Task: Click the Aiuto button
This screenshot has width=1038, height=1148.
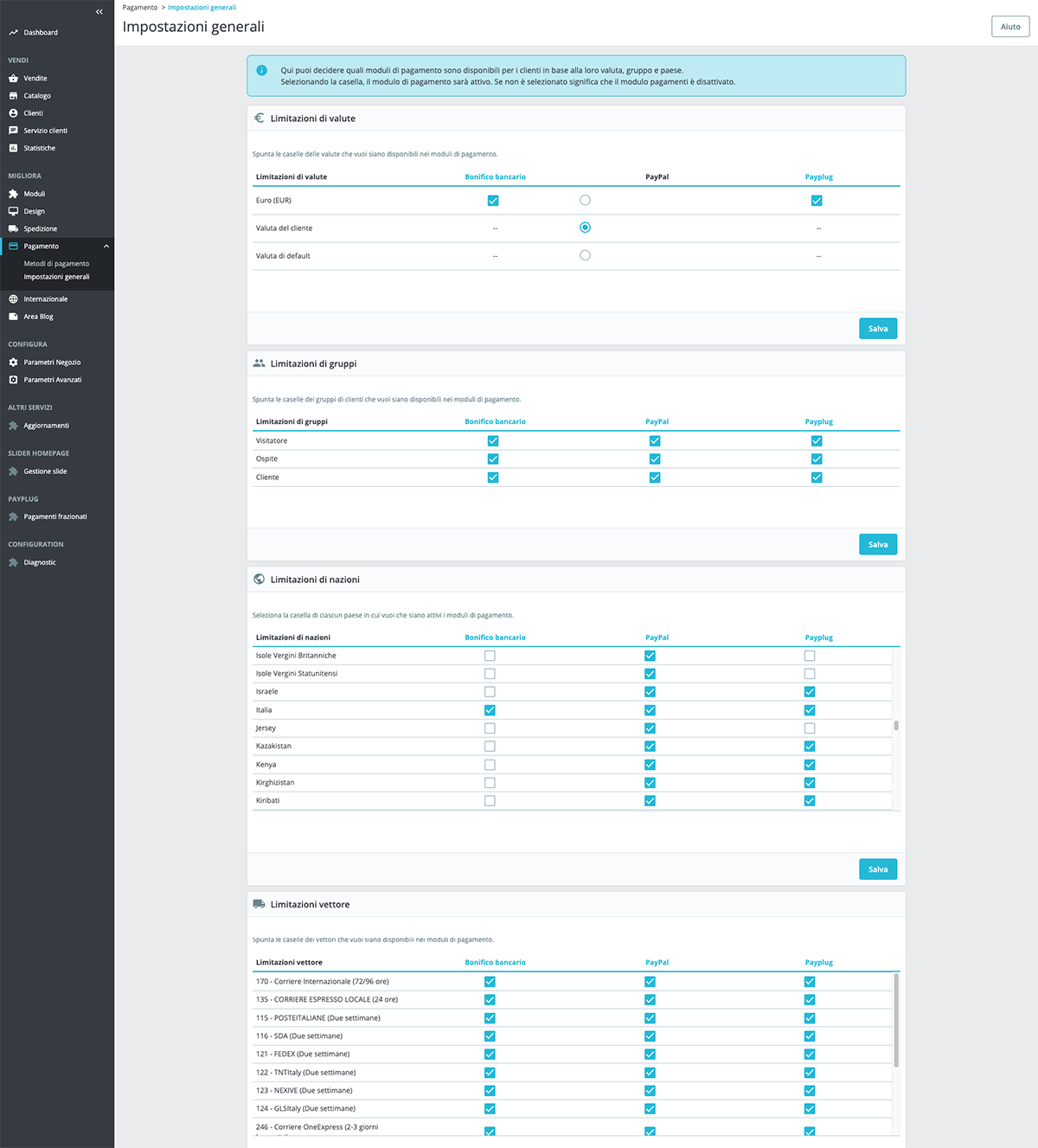Action: pyautogui.click(x=1010, y=26)
